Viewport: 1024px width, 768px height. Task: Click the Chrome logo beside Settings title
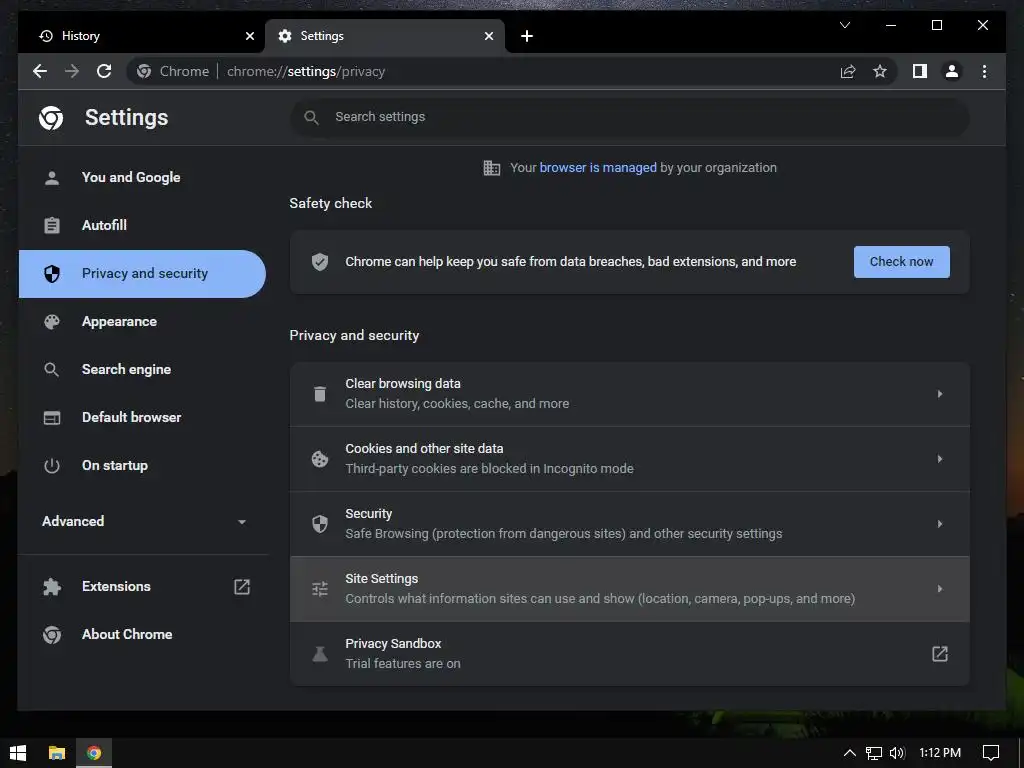51,118
